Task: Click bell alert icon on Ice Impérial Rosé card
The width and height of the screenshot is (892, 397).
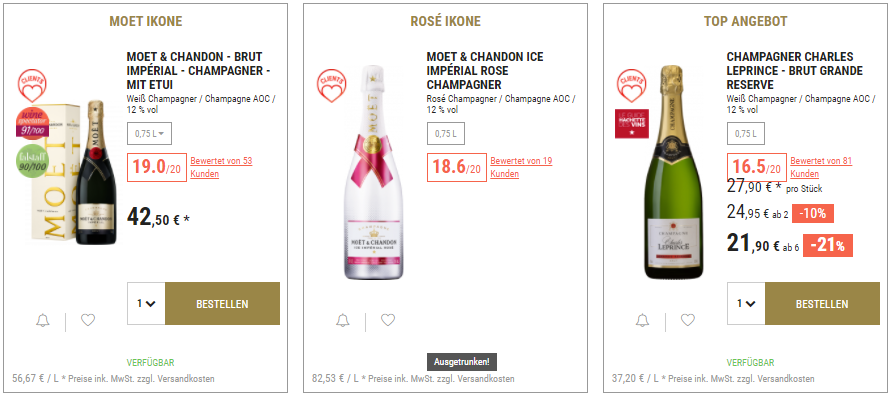Action: (x=342, y=321)
